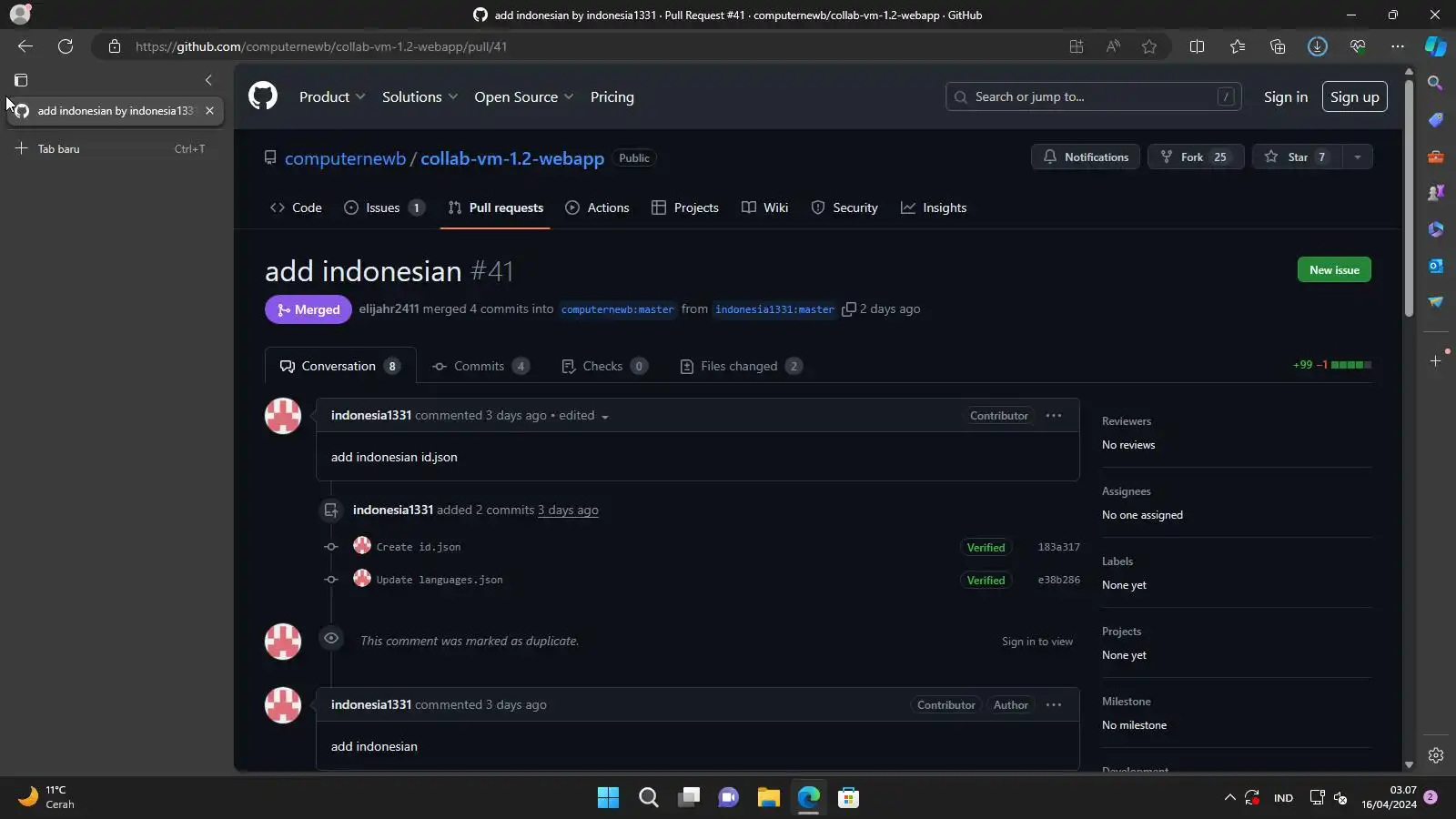
Task: Open Windows Start menu
Action: click(x=608, y=798)
